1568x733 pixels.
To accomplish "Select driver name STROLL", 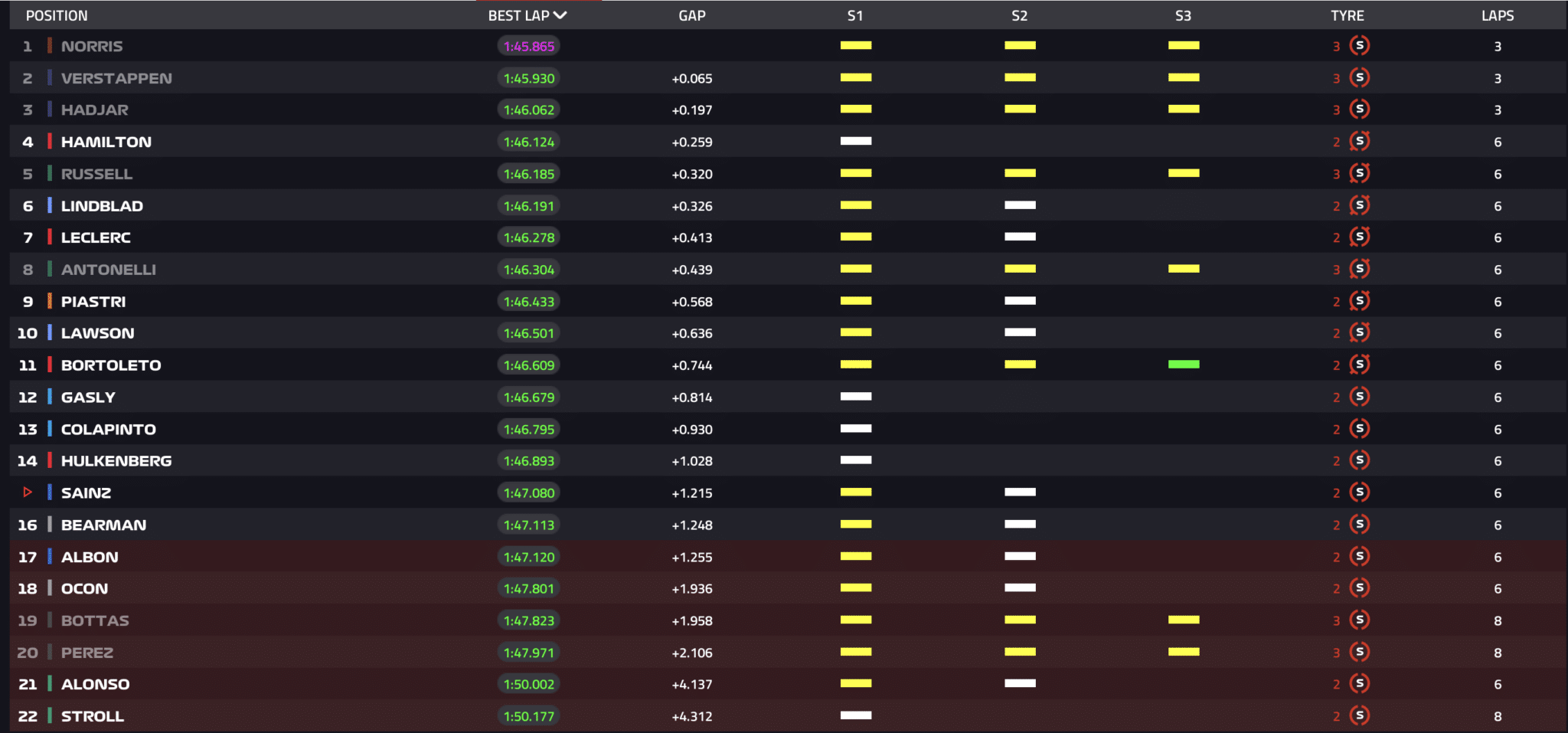I will (93, 717).
